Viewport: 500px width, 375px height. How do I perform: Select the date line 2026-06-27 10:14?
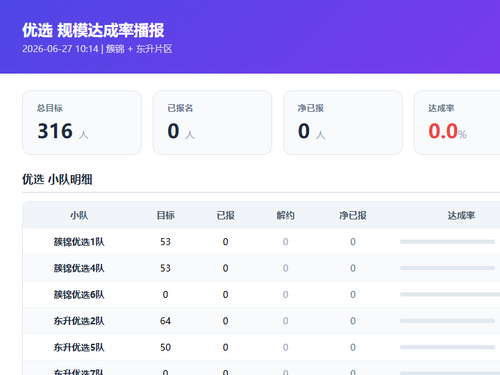click(x=60, y=49)
